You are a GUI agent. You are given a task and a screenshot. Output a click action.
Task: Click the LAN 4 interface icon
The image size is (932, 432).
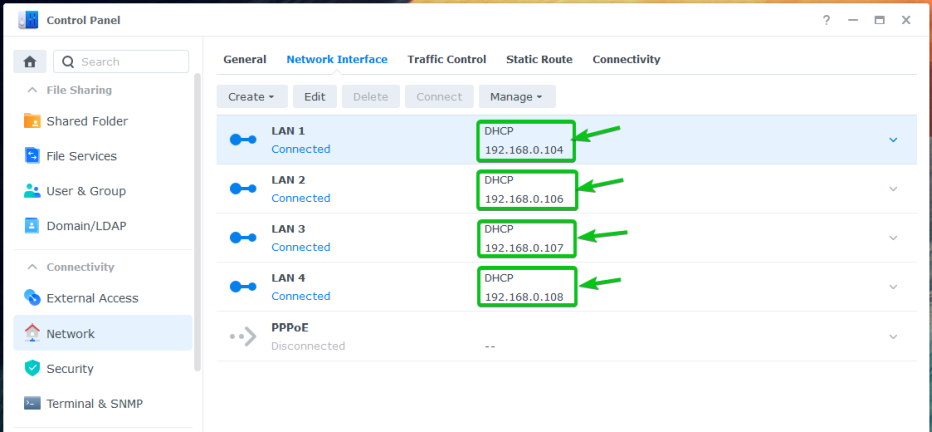tap(243, 286)
